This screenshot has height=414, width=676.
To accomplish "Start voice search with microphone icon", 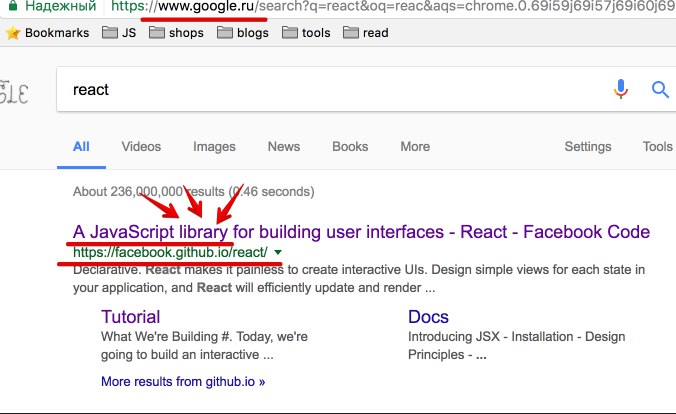I will (x=621, y=89).
